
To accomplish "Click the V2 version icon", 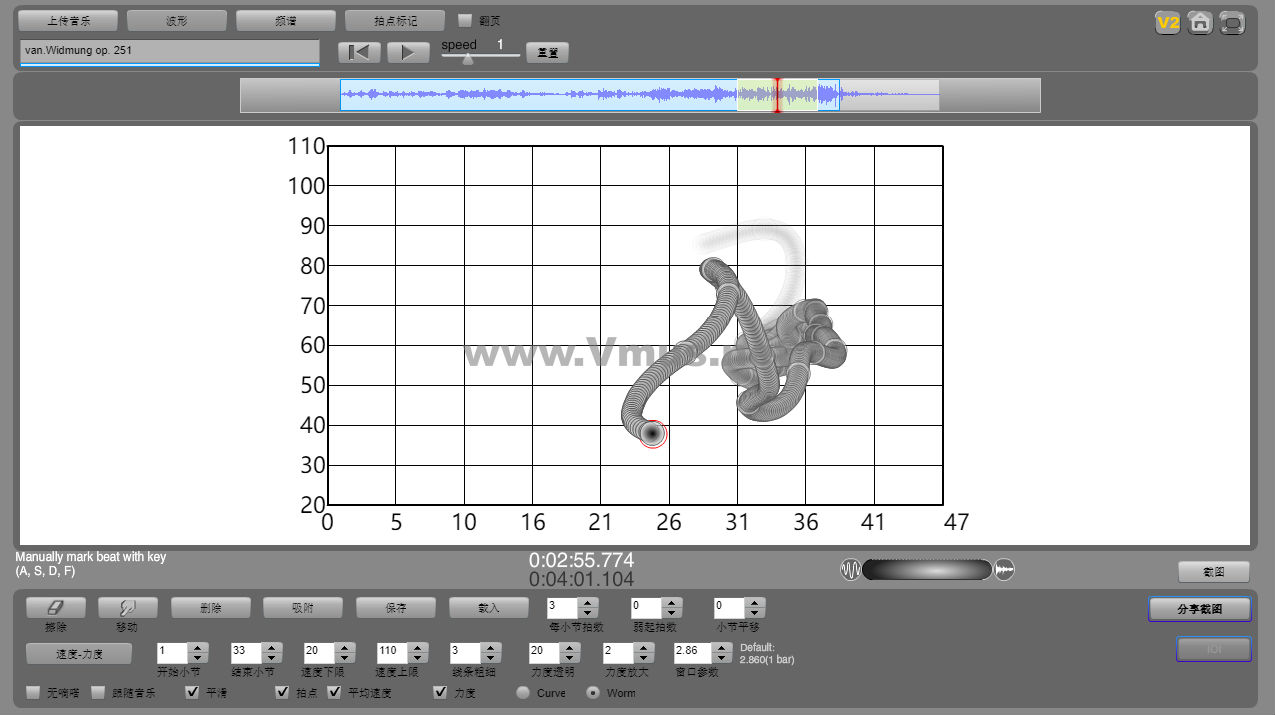I will 1167,23.
